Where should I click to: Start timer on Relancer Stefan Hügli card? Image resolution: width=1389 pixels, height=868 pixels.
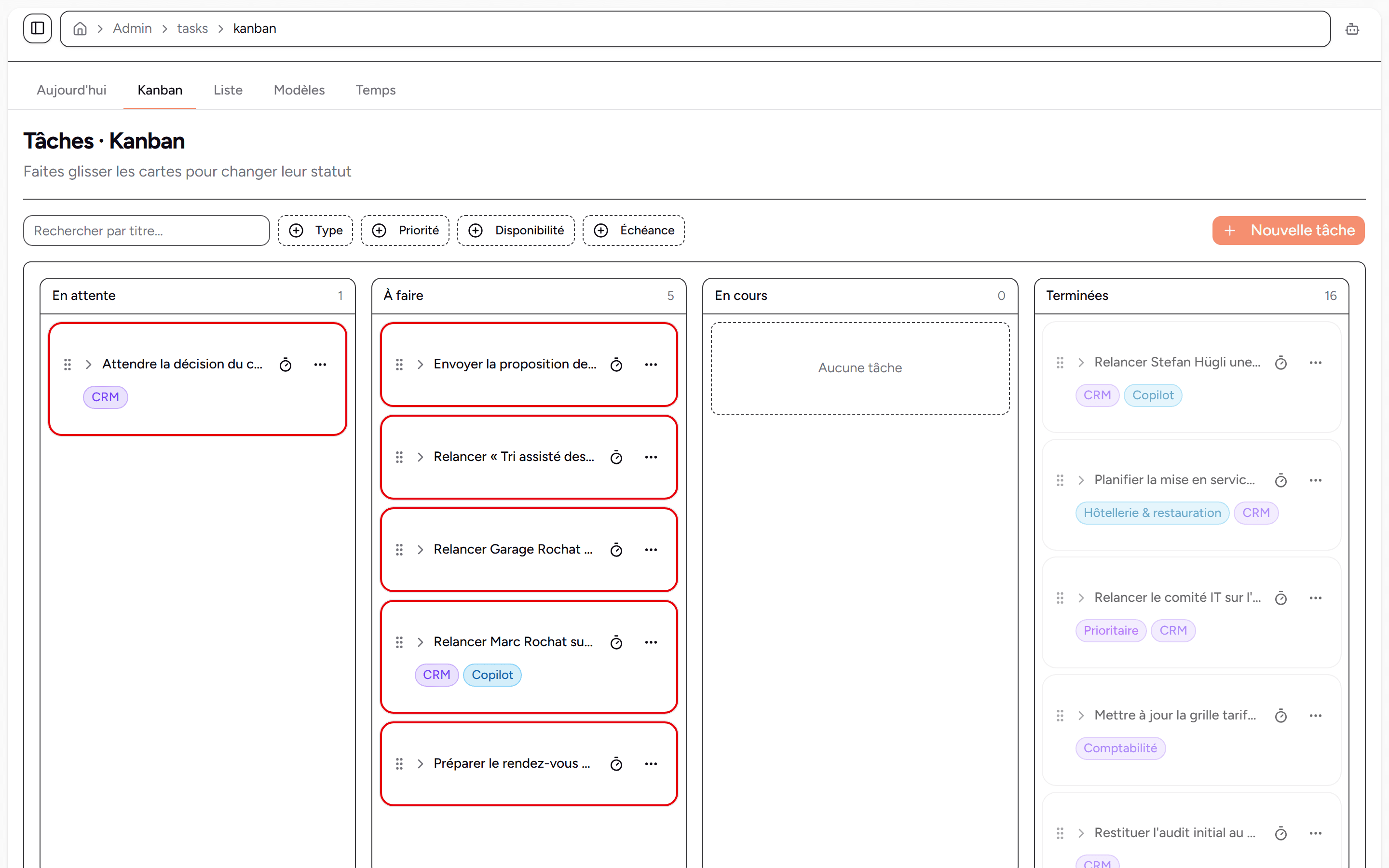click(x=1281, y=363)
